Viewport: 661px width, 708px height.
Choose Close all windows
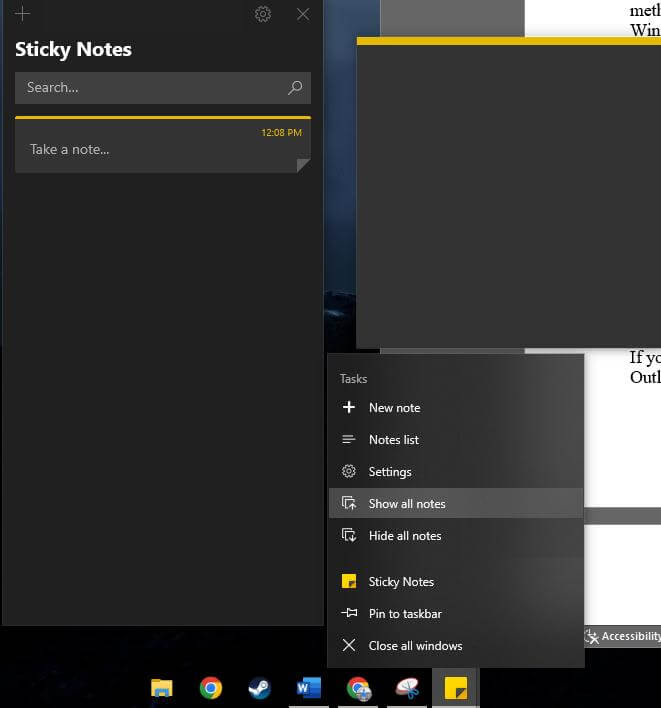[456, 646]
